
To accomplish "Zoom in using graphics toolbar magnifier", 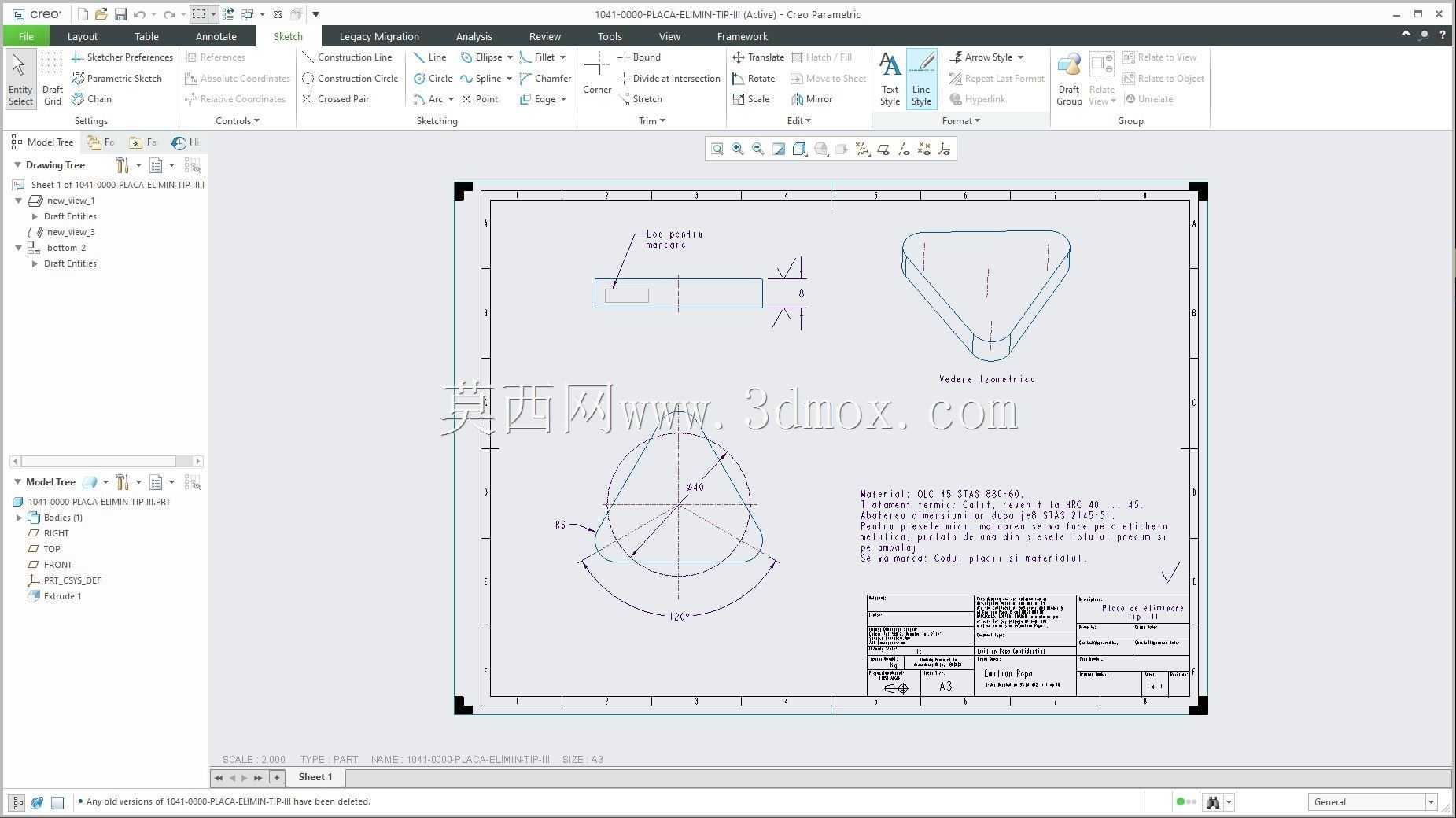I will click(x=737, y=149).
